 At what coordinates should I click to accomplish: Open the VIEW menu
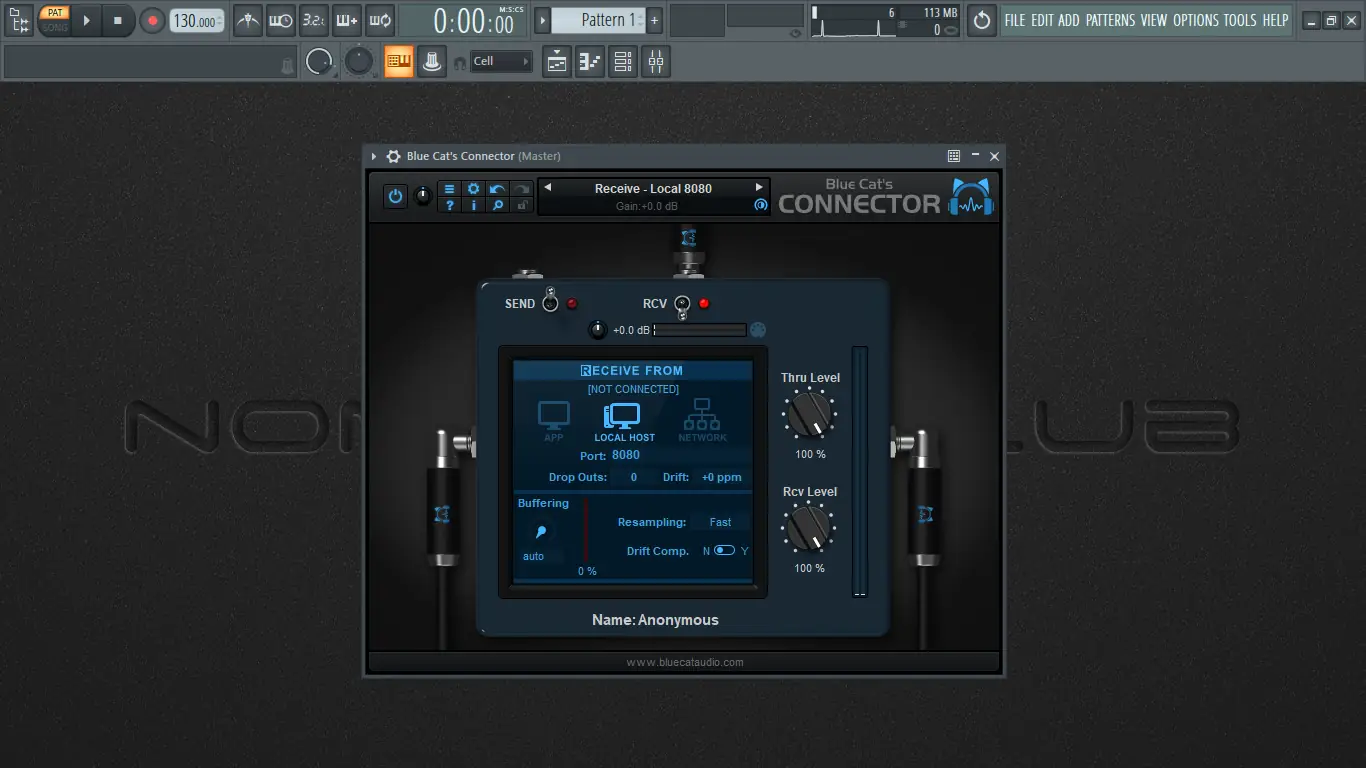click(x=1154, y=20)
